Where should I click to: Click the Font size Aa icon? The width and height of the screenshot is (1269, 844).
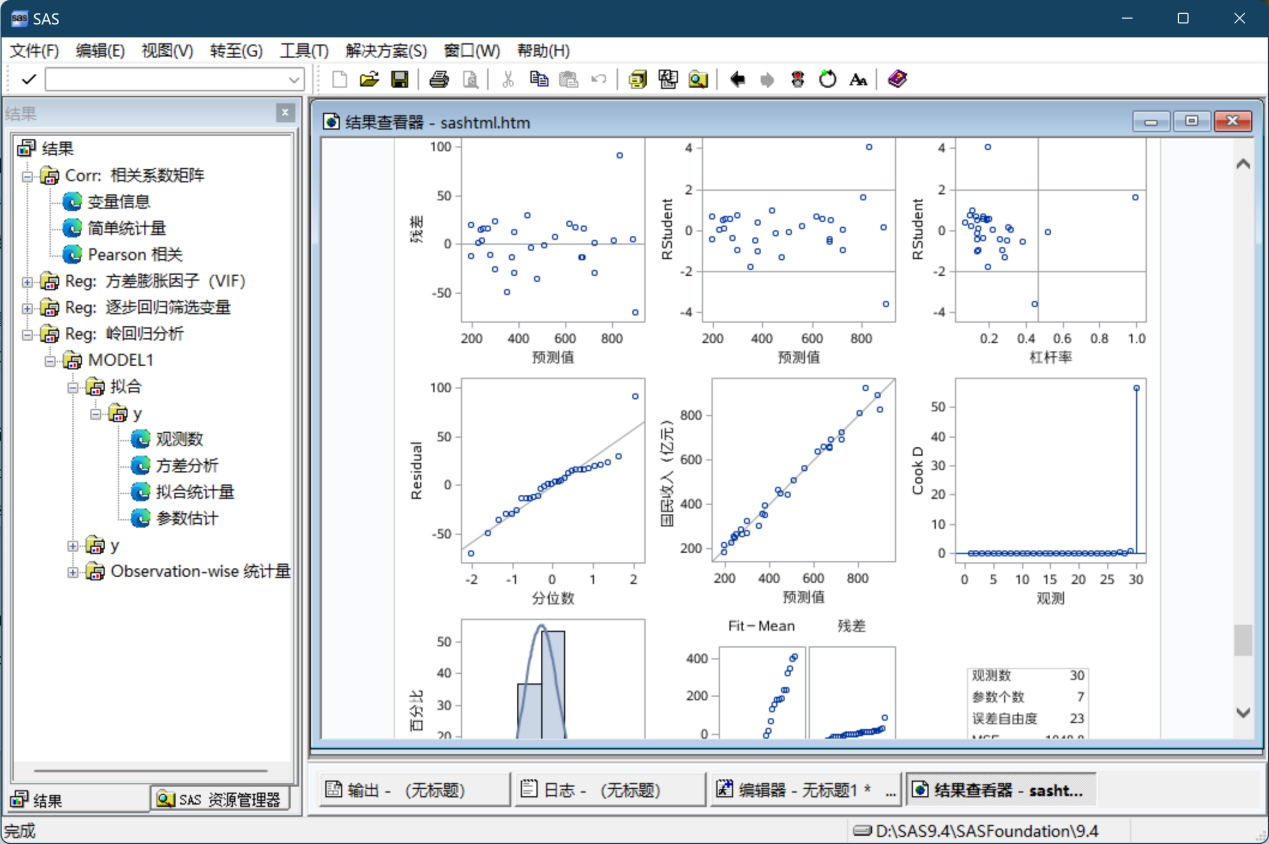point(858,79)
